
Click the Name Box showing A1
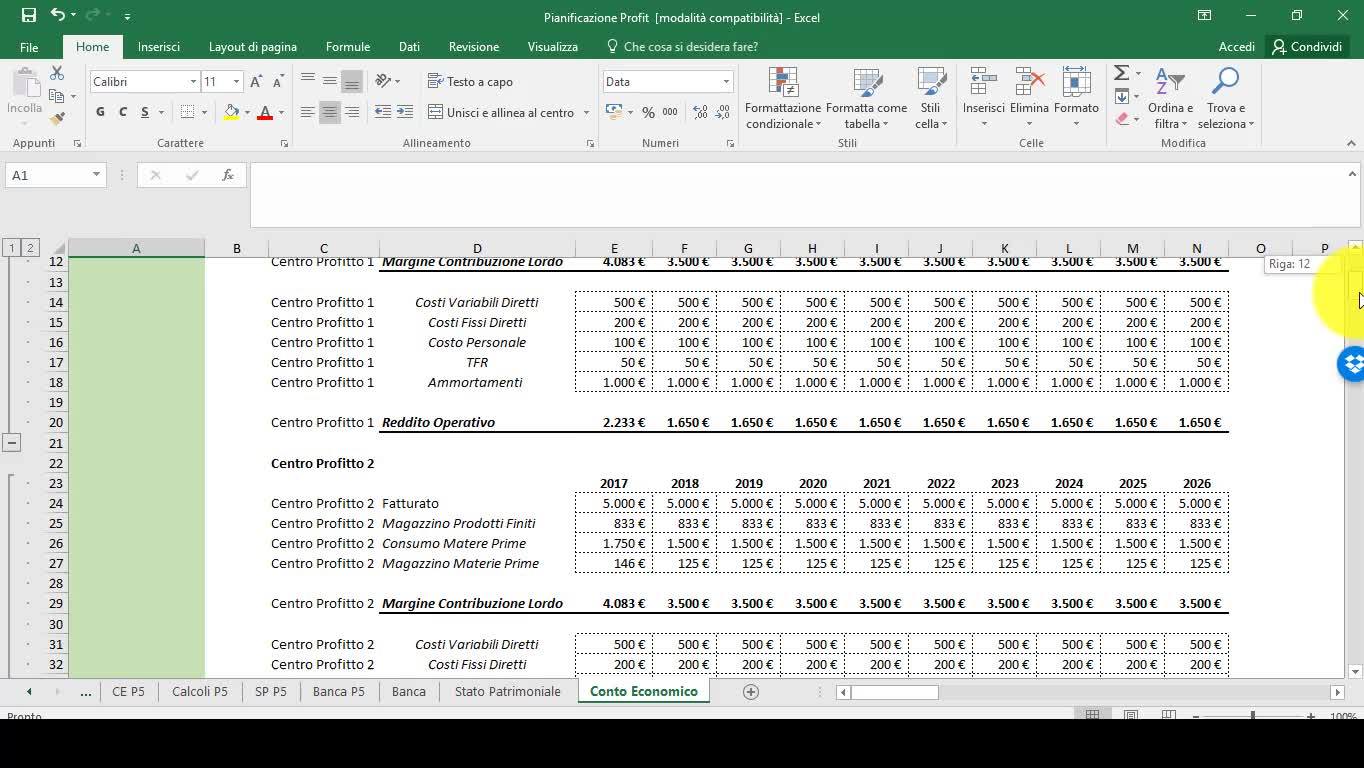pos(54,175)
